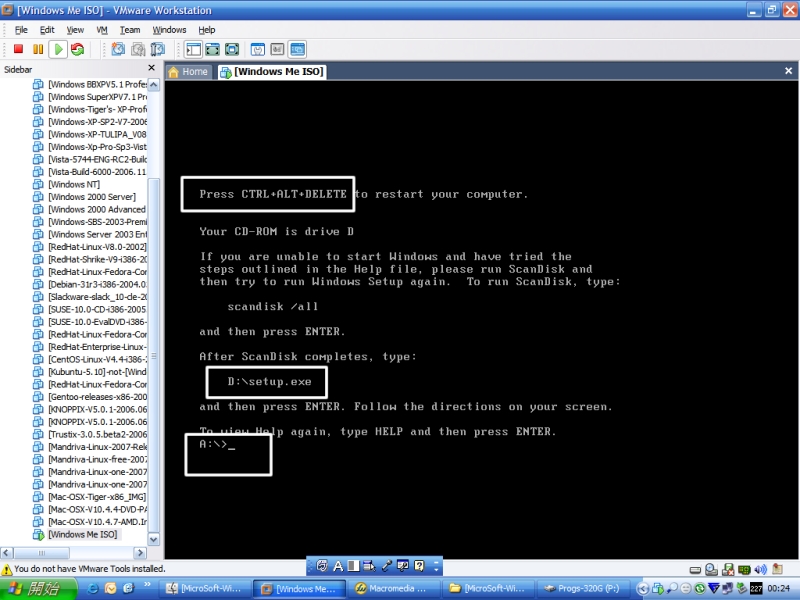This screenshot has height=600, width=800.
Task: Suspend the virtual machine with the pause icon
Action: point(38,49)
